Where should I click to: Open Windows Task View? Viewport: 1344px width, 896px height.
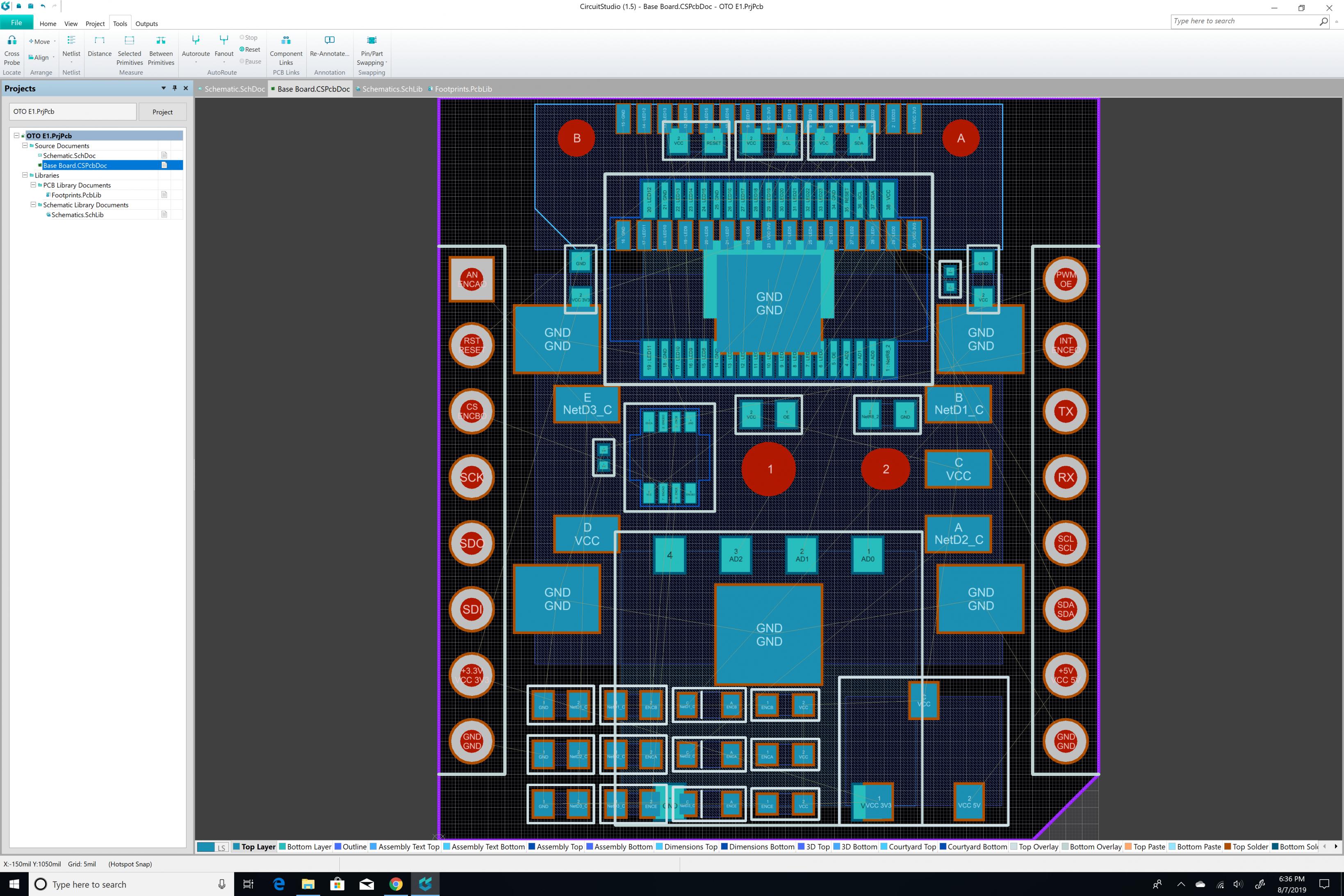(x=248, y=884)
